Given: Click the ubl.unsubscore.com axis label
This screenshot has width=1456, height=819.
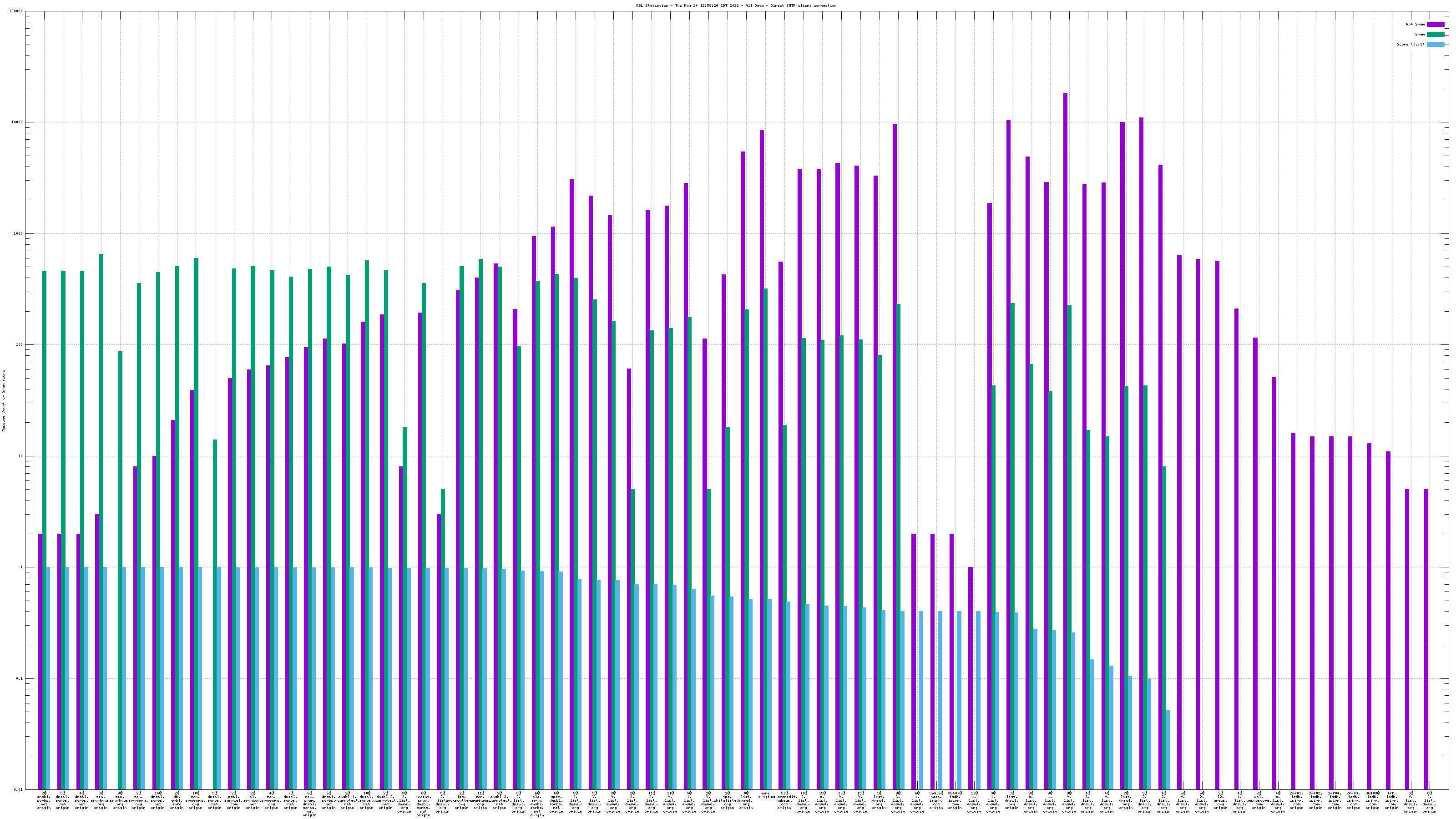Looking at the screenshot, I should pos(1258,800).
